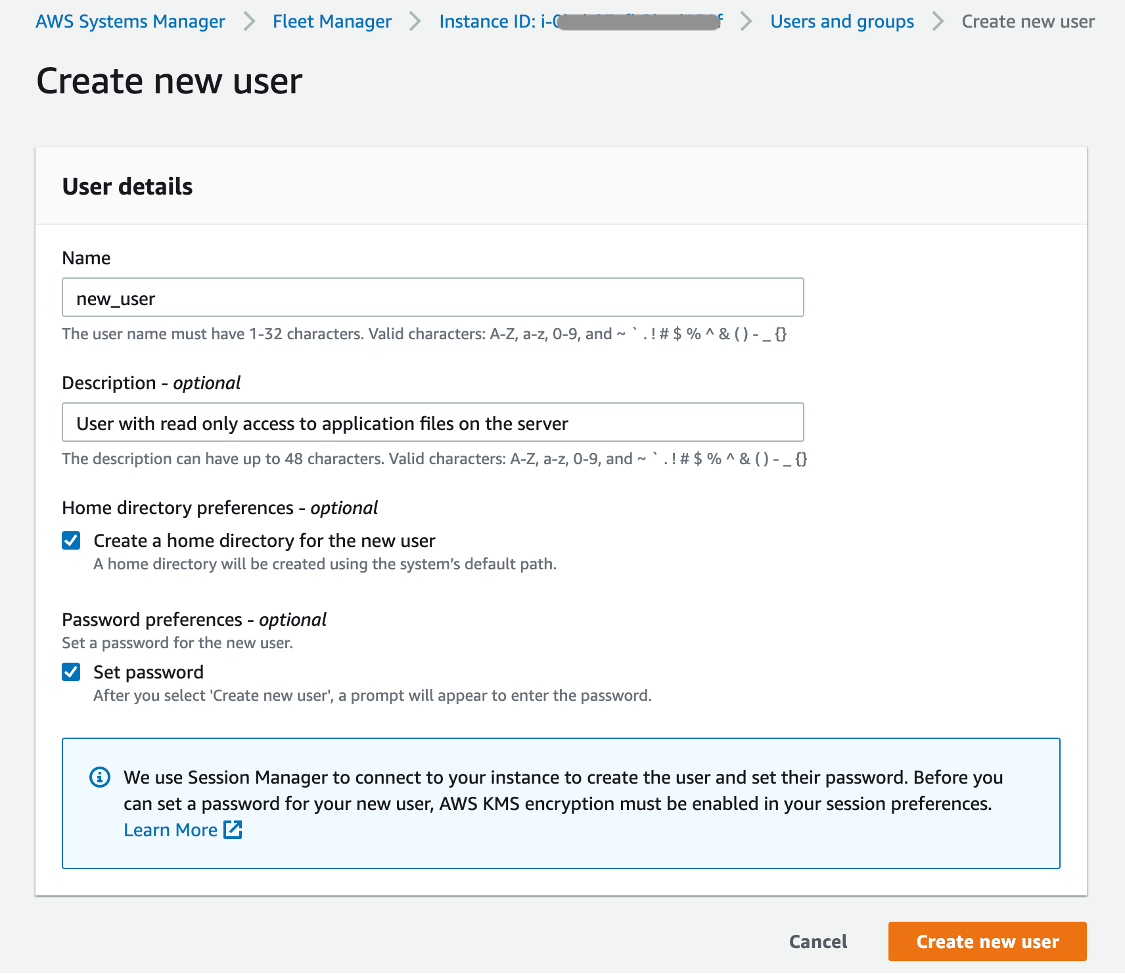The height and width of the screenshot is (974, 1125).
Task: Click the chevron after Fleet Manager breadcrumb
Action: 413,21
